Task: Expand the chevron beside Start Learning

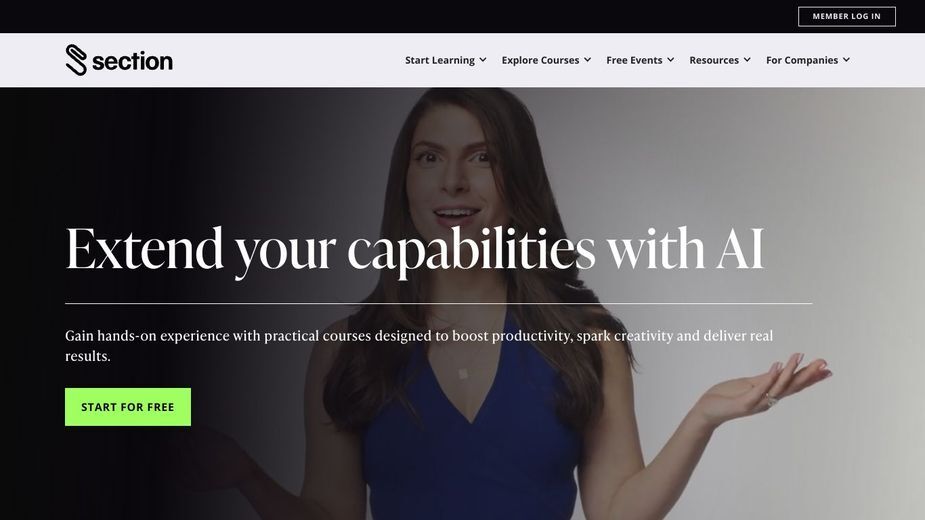Action: click(x=483, y=60)
